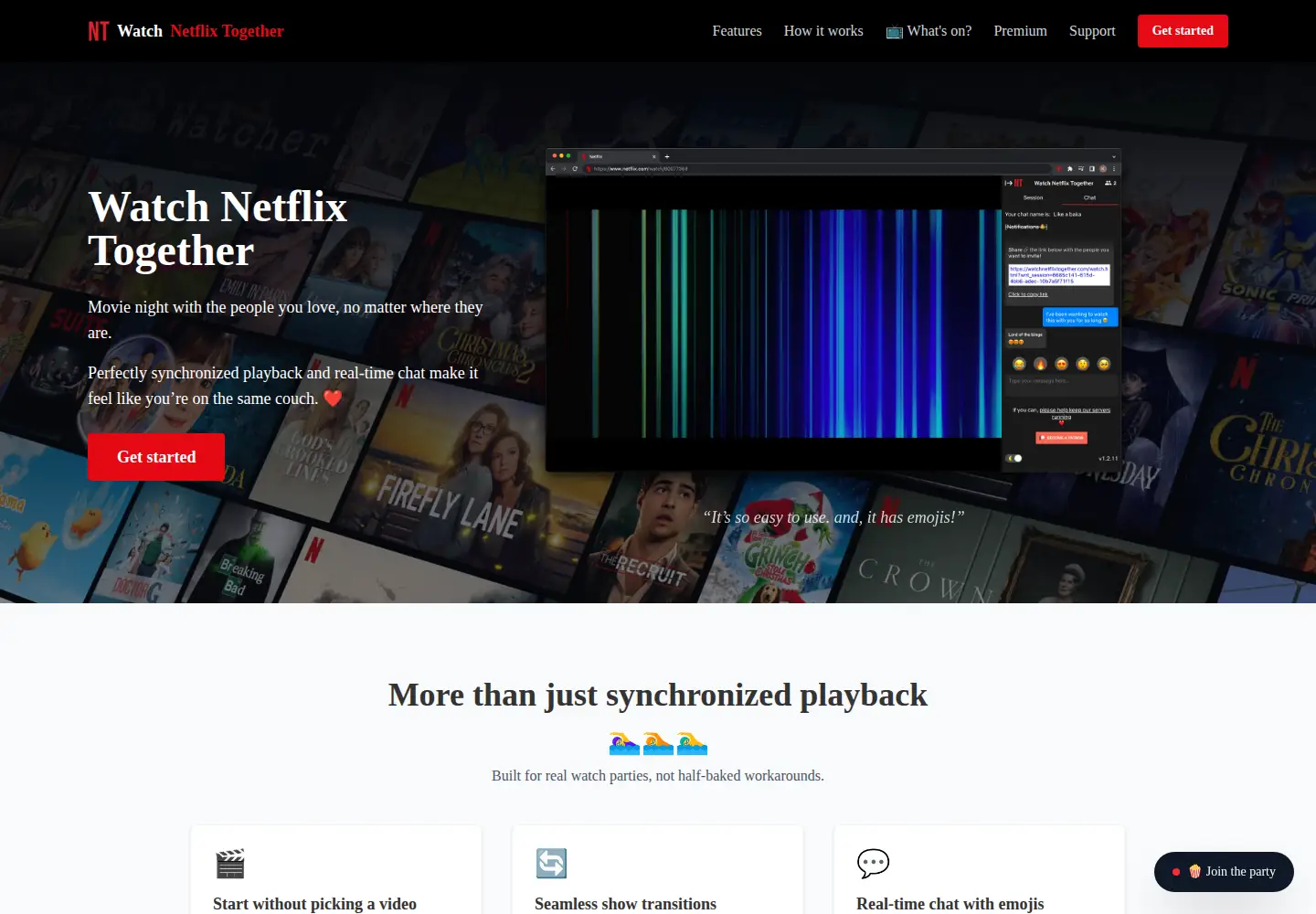Click the heading "More than just synchronized playback"
This screenshot has height=914, width=1316.
pos(658,696)
